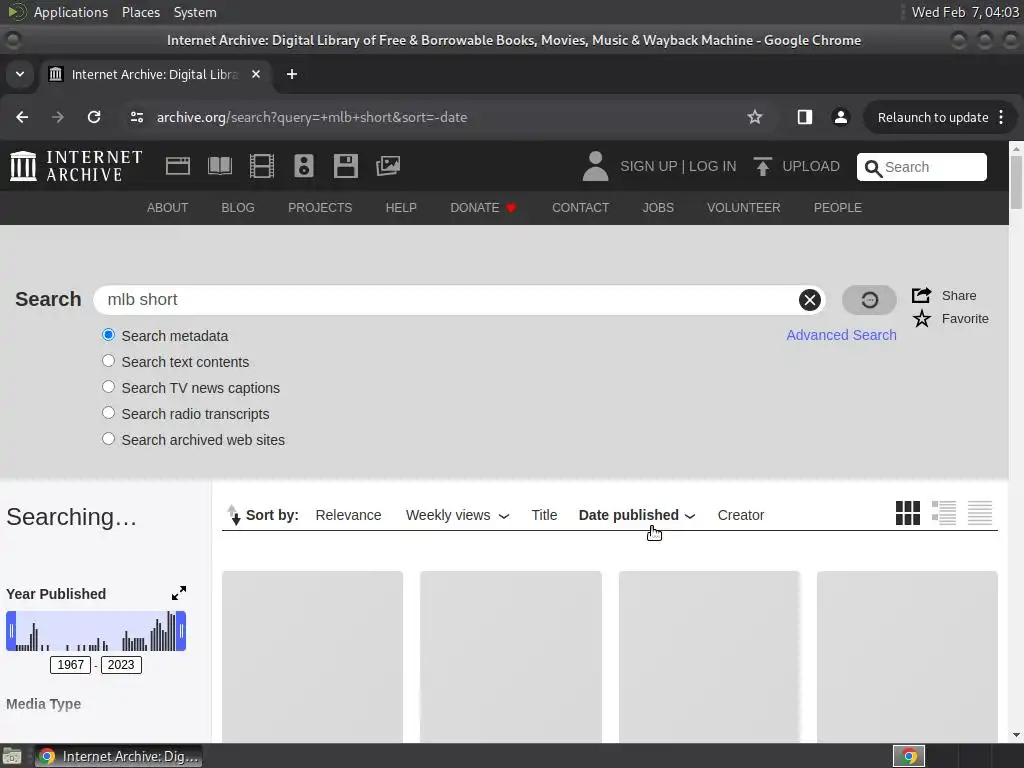1024x768 pixels.
Task: Select Search archived web sites option
Action: 108,440
